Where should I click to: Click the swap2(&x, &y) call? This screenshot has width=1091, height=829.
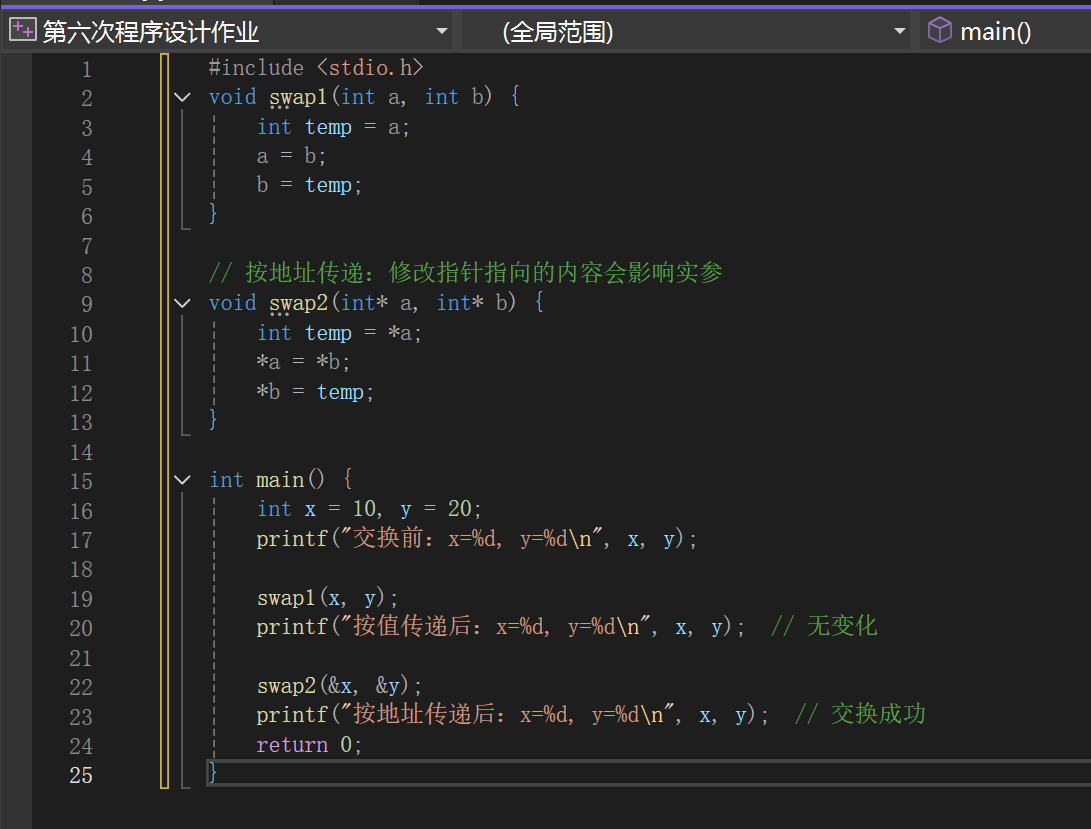click(339, 686)
